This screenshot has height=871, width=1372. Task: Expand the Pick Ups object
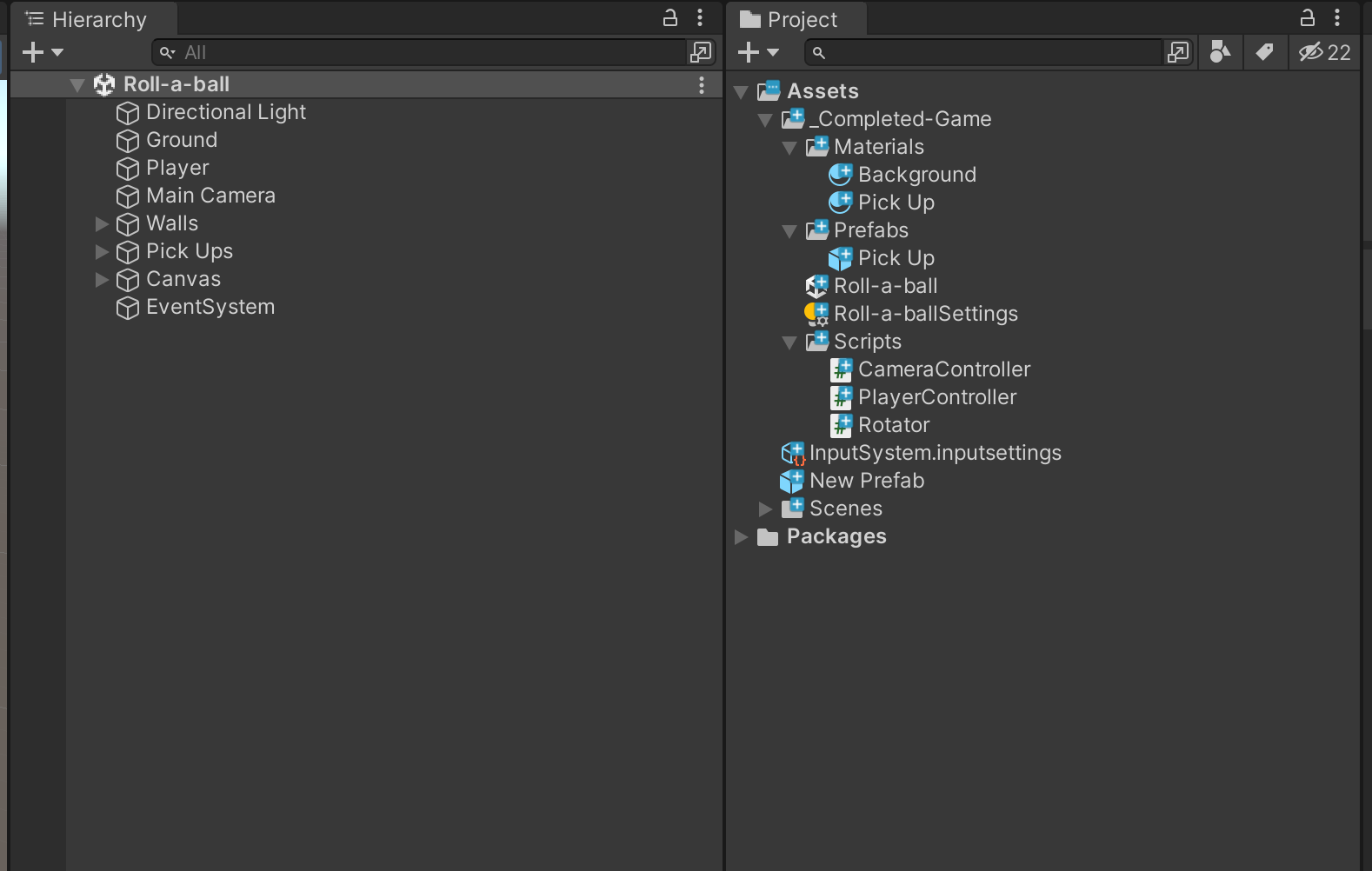(102, 251)
